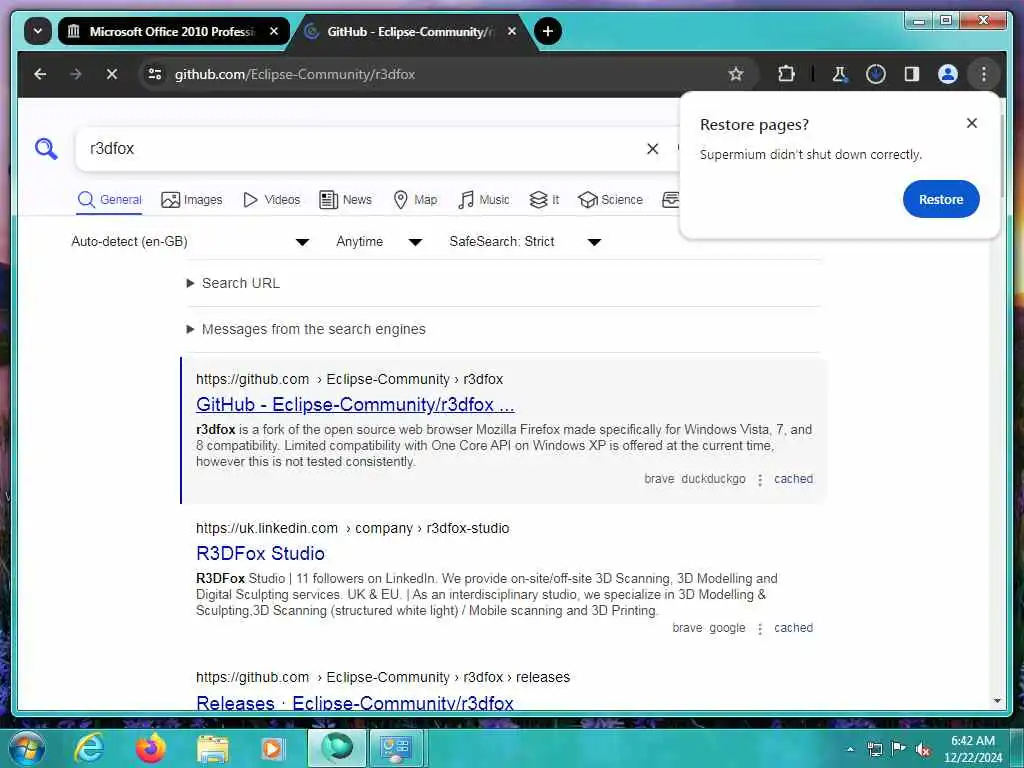Screen dimensions: 1024x768
Task: Stop loading the page
Action: 112,74
